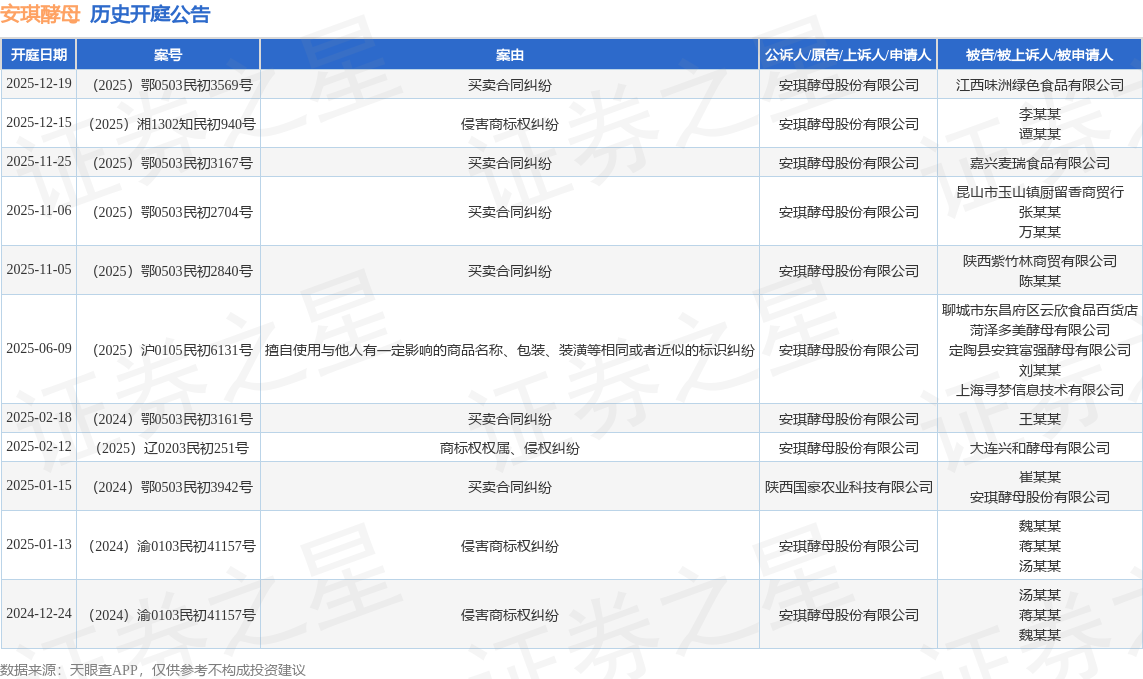
Task: Click defendant 陈某某
Action: click(x=1039, y=281)
